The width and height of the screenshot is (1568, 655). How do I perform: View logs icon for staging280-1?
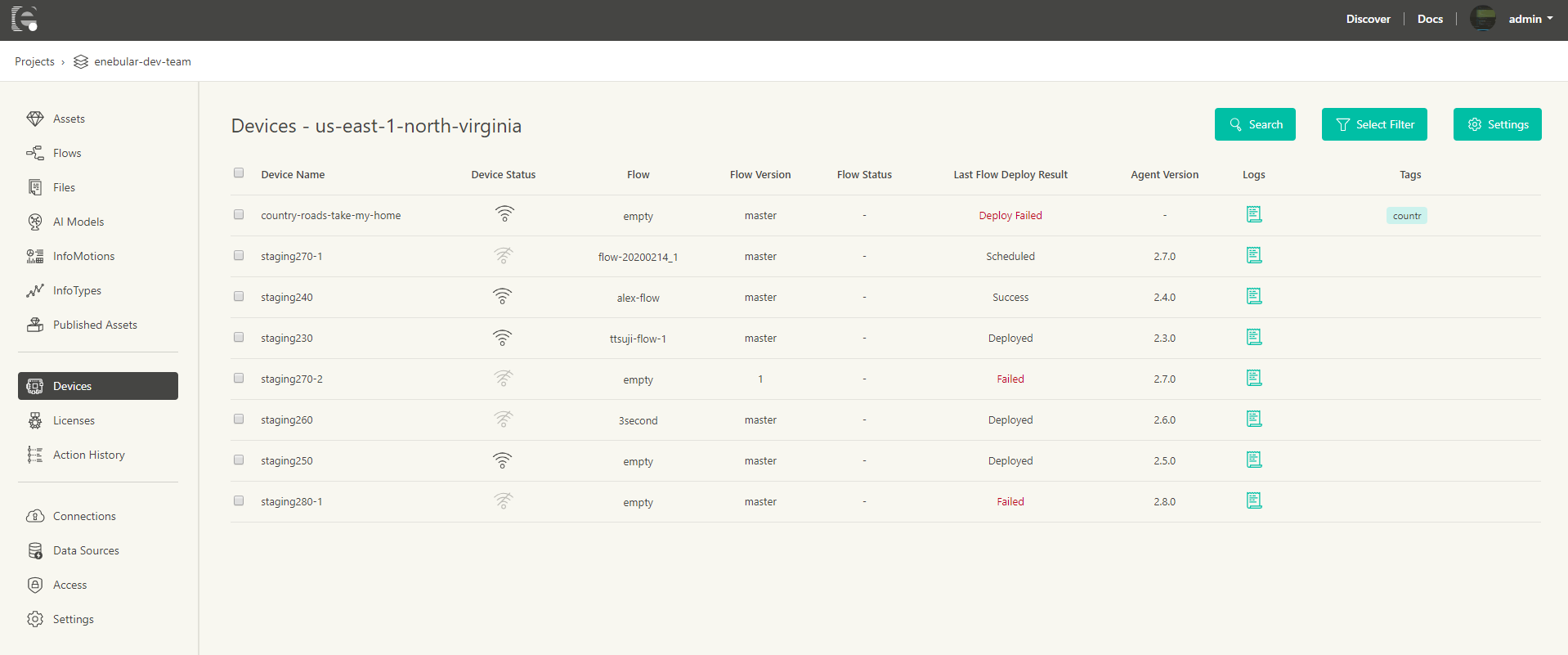[1253, 500]
